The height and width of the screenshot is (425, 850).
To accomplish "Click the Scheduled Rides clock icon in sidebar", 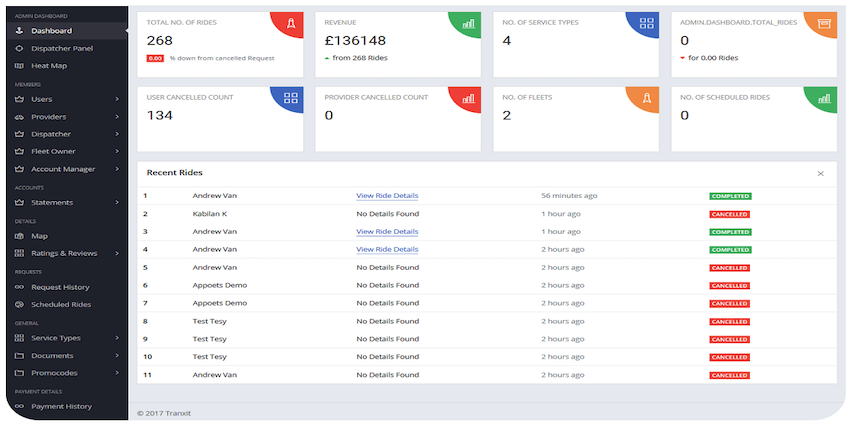I will pyautogui.click(x=19, y=305).
